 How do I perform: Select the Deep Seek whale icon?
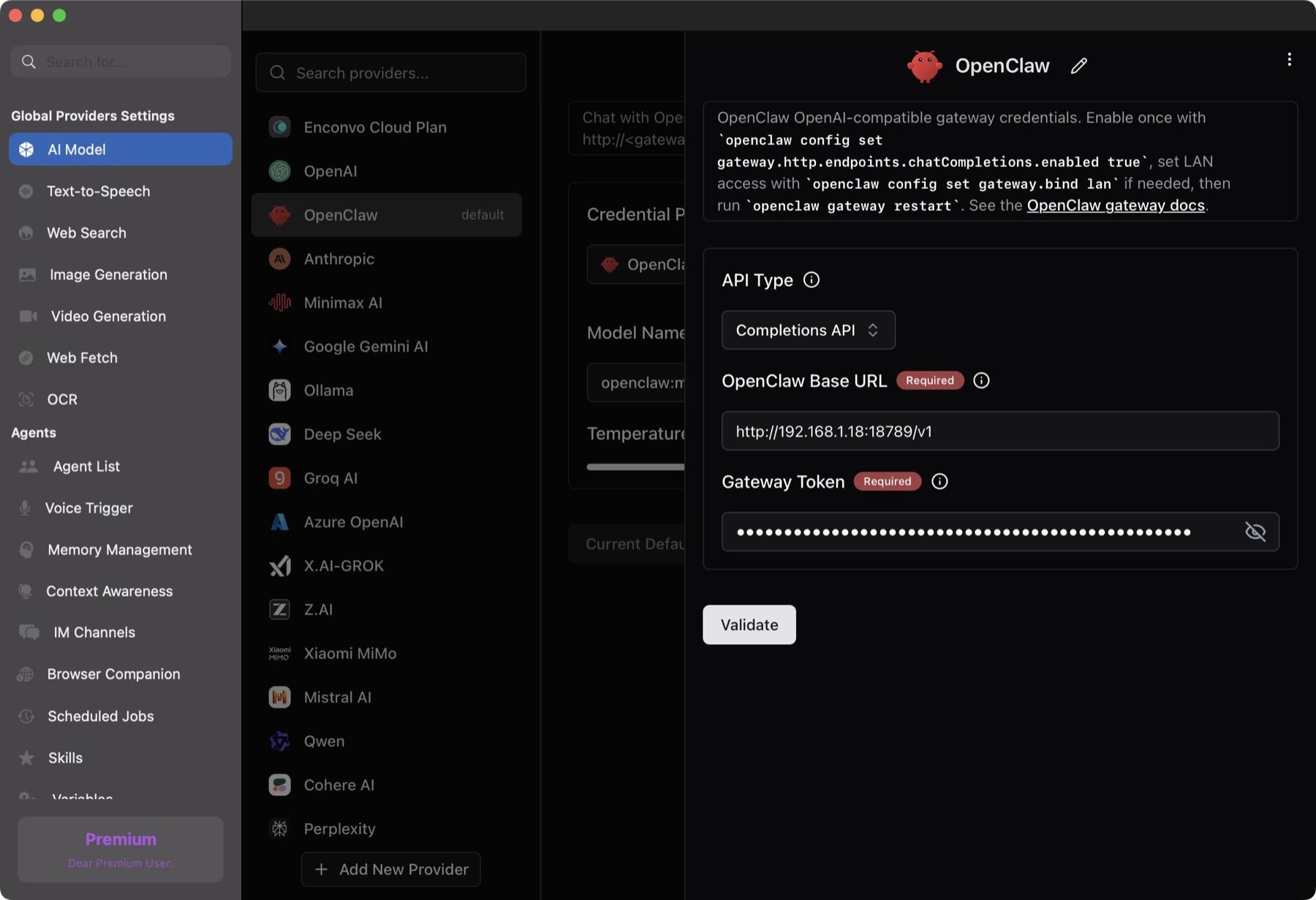click(x=279, y=434)
